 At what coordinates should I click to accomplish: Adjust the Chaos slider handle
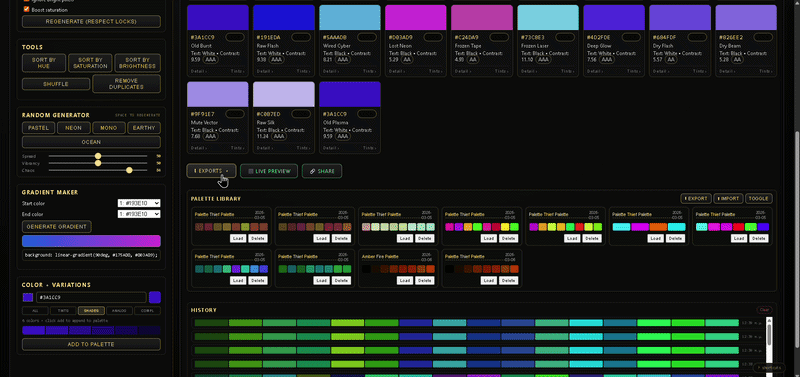(x=129, y=170)
